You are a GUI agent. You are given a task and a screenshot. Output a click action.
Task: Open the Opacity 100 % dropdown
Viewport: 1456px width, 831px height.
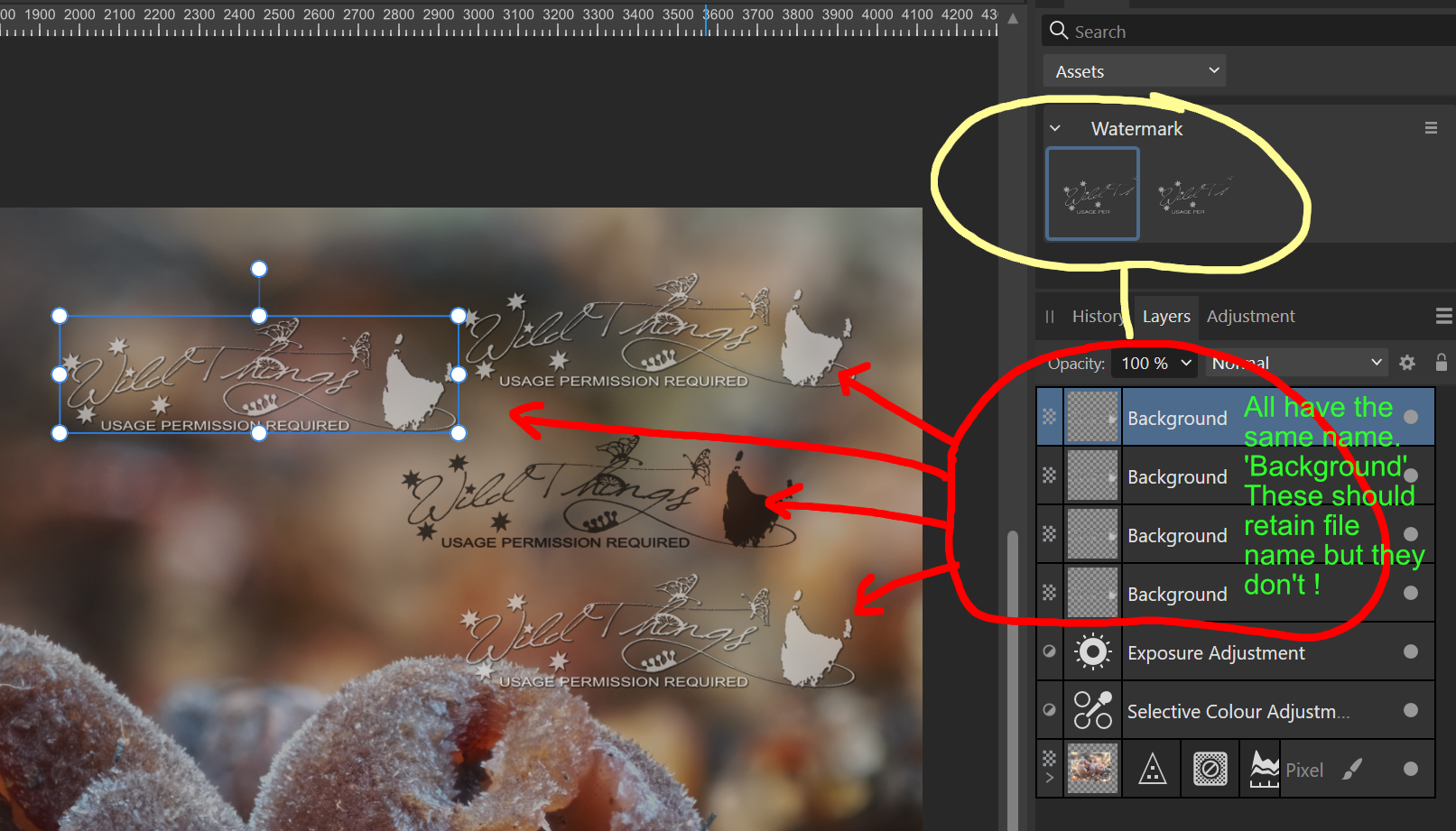click(x=1155, y=363)
